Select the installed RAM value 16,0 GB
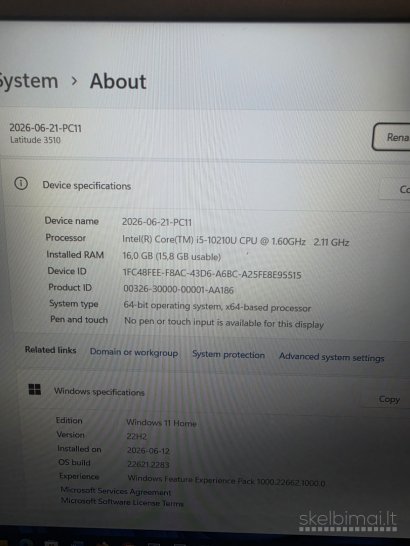410x546 pixels. [138, 256]
